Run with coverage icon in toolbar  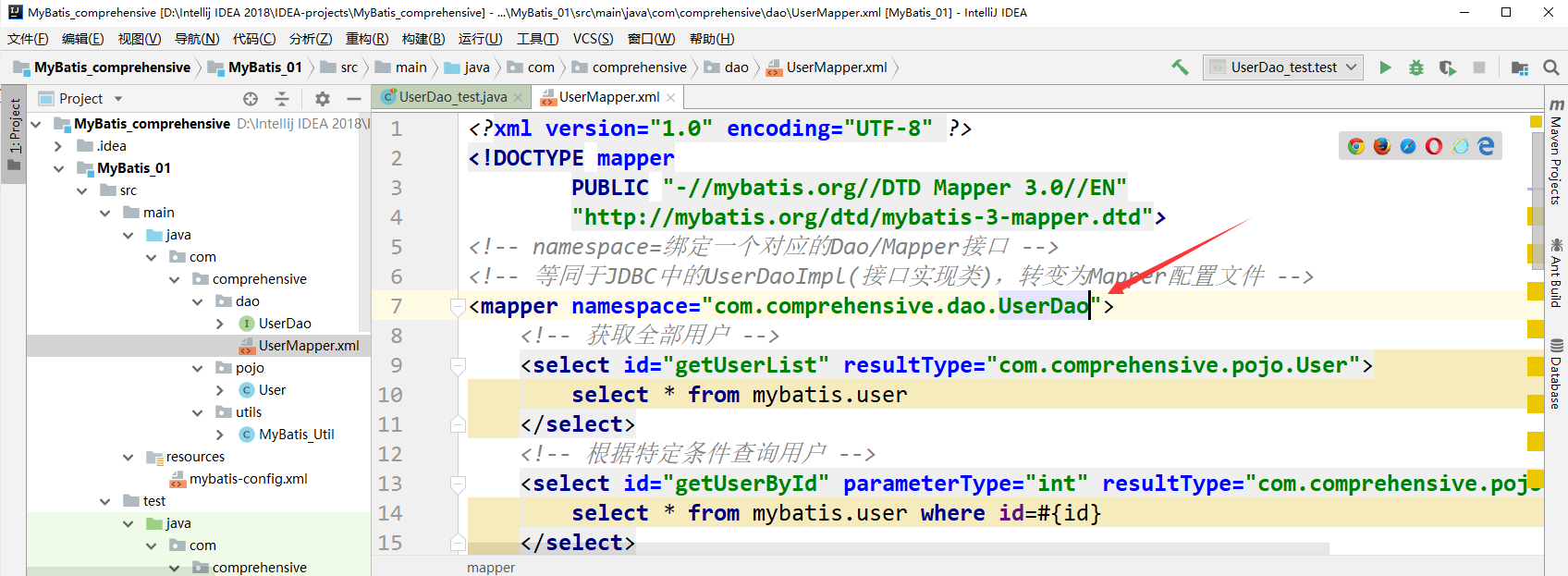pos(1448,67)
